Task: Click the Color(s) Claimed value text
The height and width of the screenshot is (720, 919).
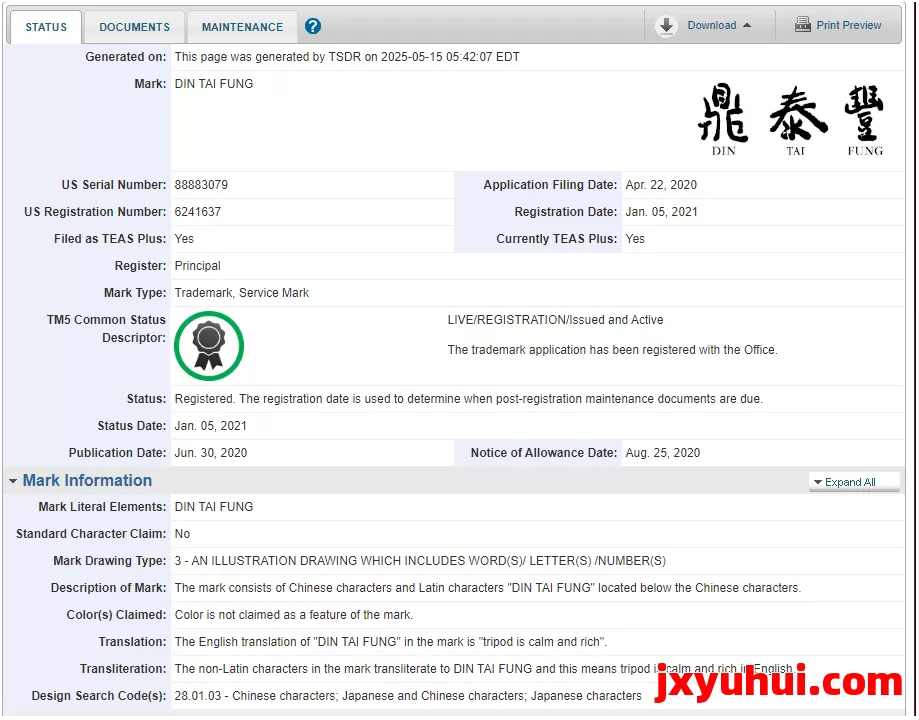Action: click(294, 614)
